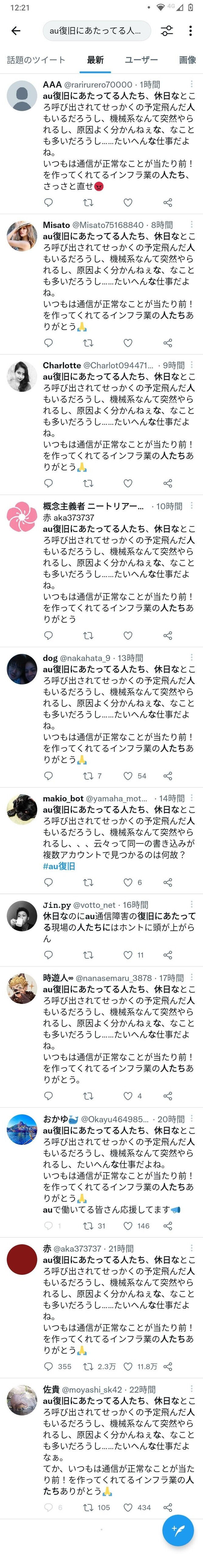
Task: Reply to AAA's tweet
Action: 49,203
